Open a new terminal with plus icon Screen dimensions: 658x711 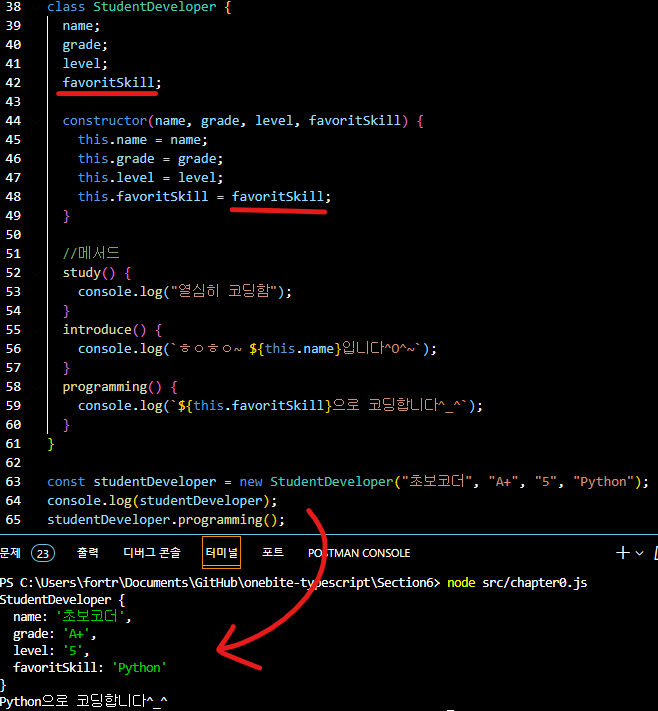pos(623,553)
